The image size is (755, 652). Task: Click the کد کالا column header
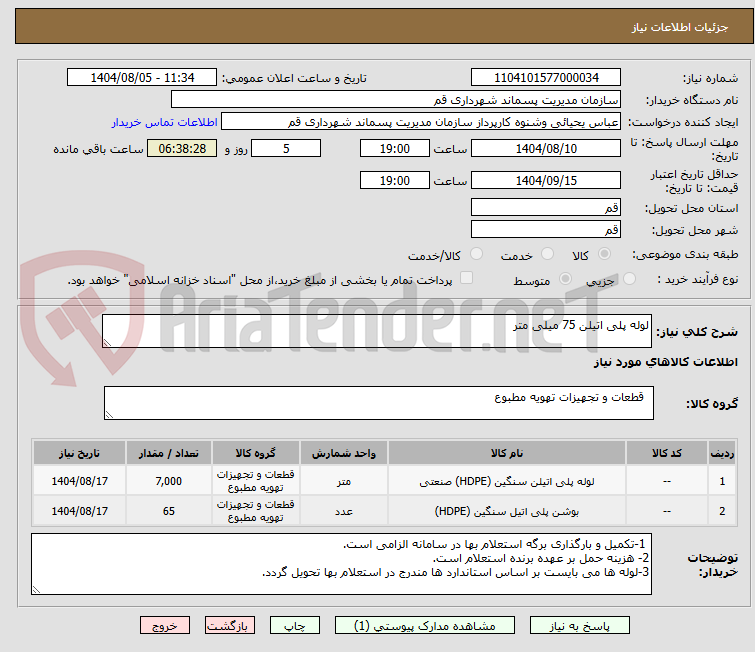[667, 453]
